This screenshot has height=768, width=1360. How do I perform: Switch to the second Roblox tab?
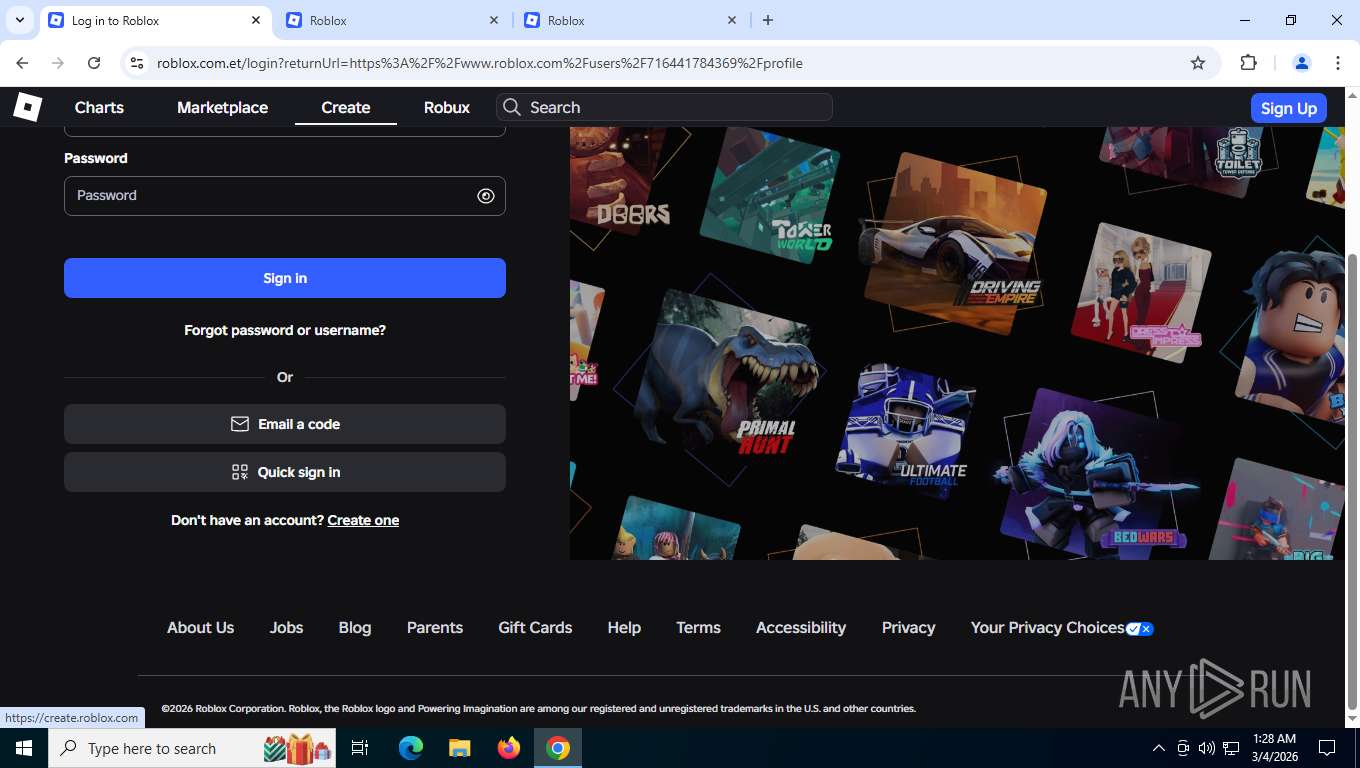[392, 20]
